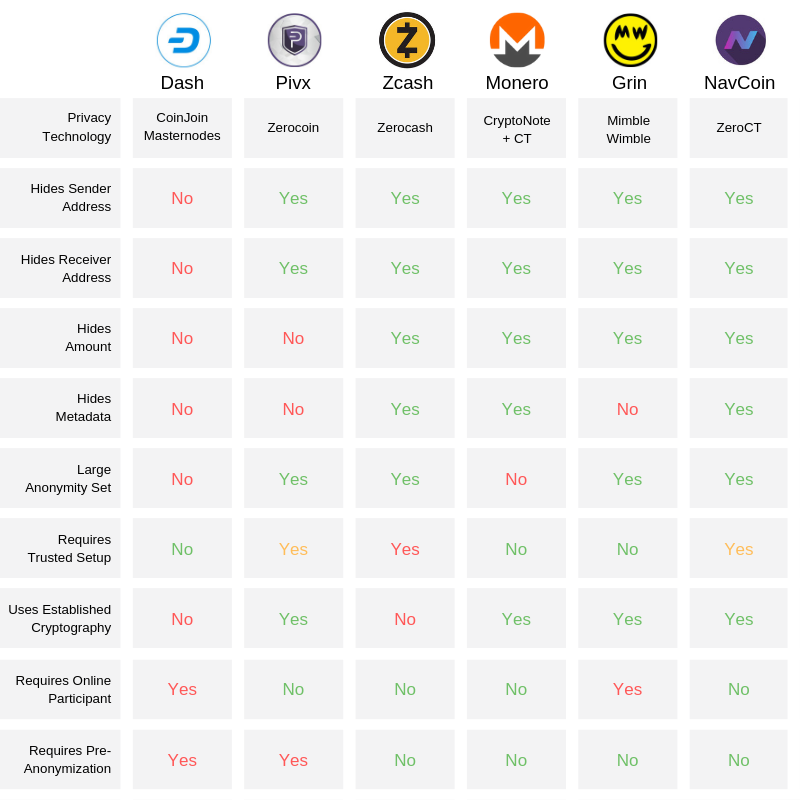This screenshot has height=800, width=800.
Task: Select the Zcash logo icon
Action: [x=406, y=41]
